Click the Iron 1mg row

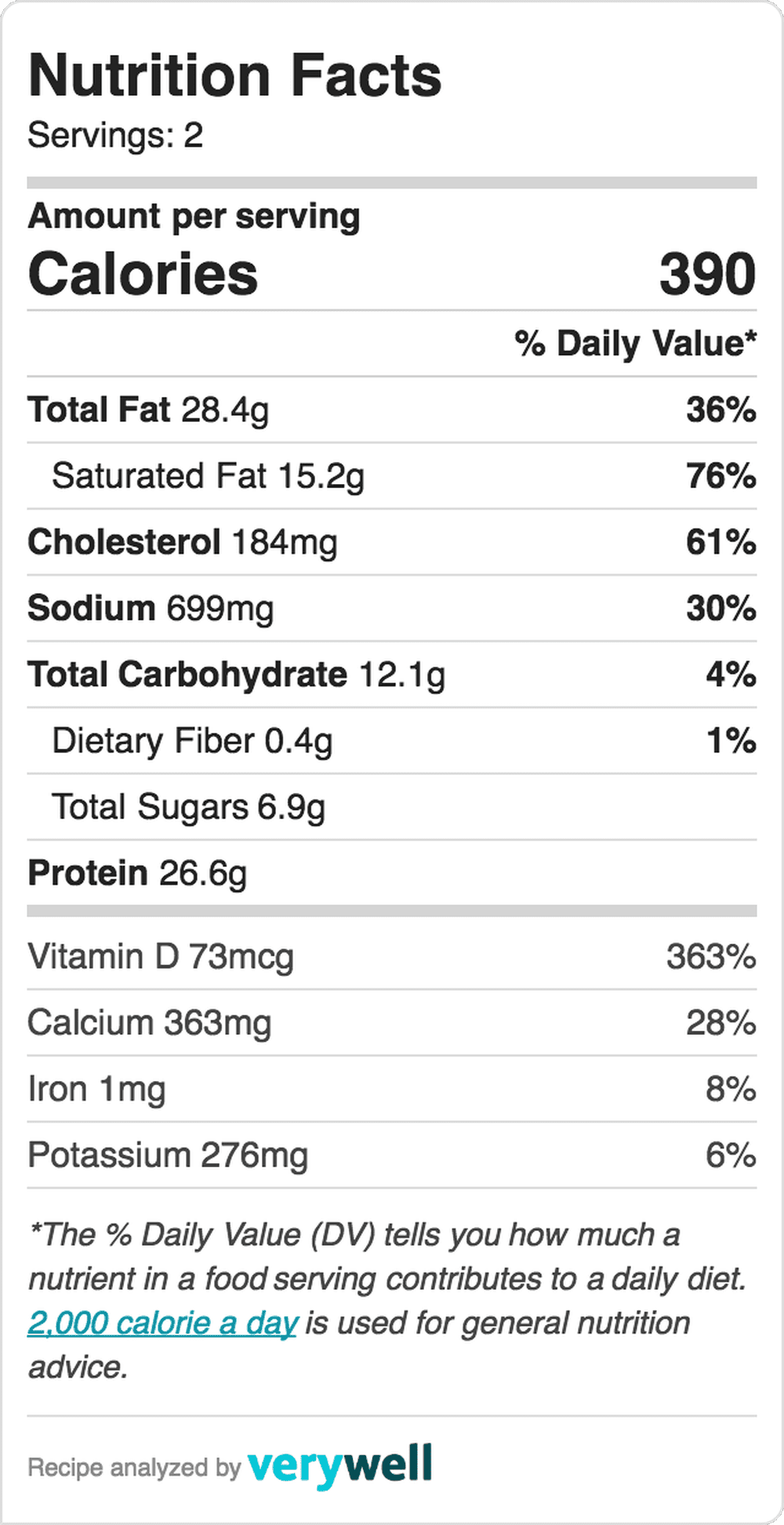[x=392, y=1089]
